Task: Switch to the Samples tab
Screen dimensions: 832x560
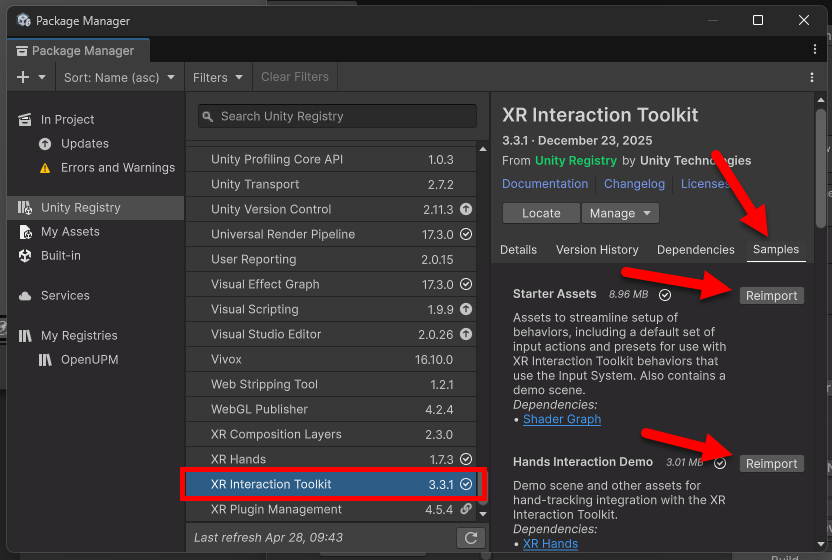Action: point(776,249)
